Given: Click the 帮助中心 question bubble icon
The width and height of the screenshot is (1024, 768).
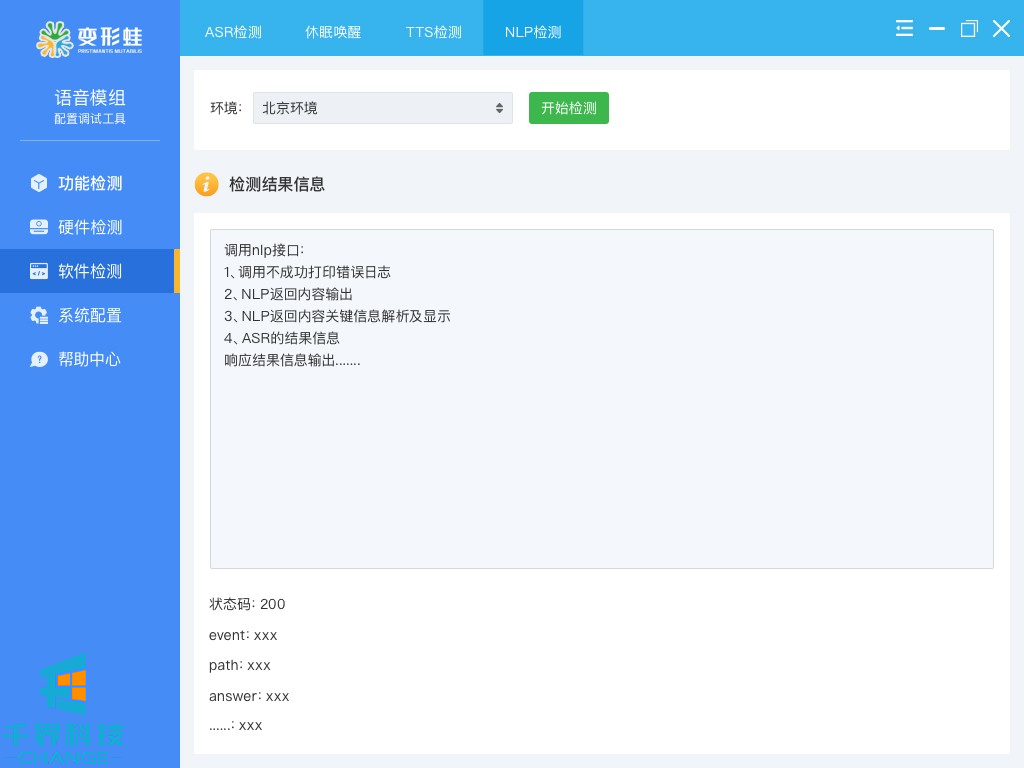Looking at the screenshot, I should [39, 359].
